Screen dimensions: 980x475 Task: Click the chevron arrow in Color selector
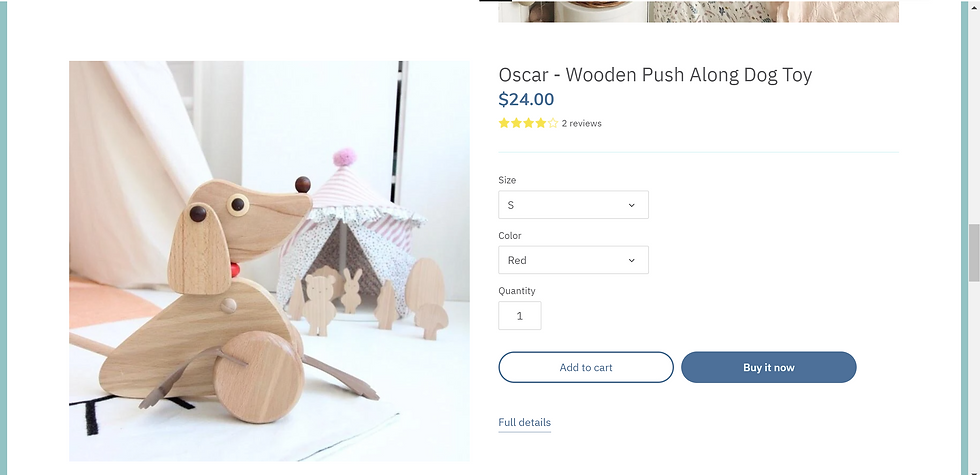pyautogui.click(x=631, y=261)
